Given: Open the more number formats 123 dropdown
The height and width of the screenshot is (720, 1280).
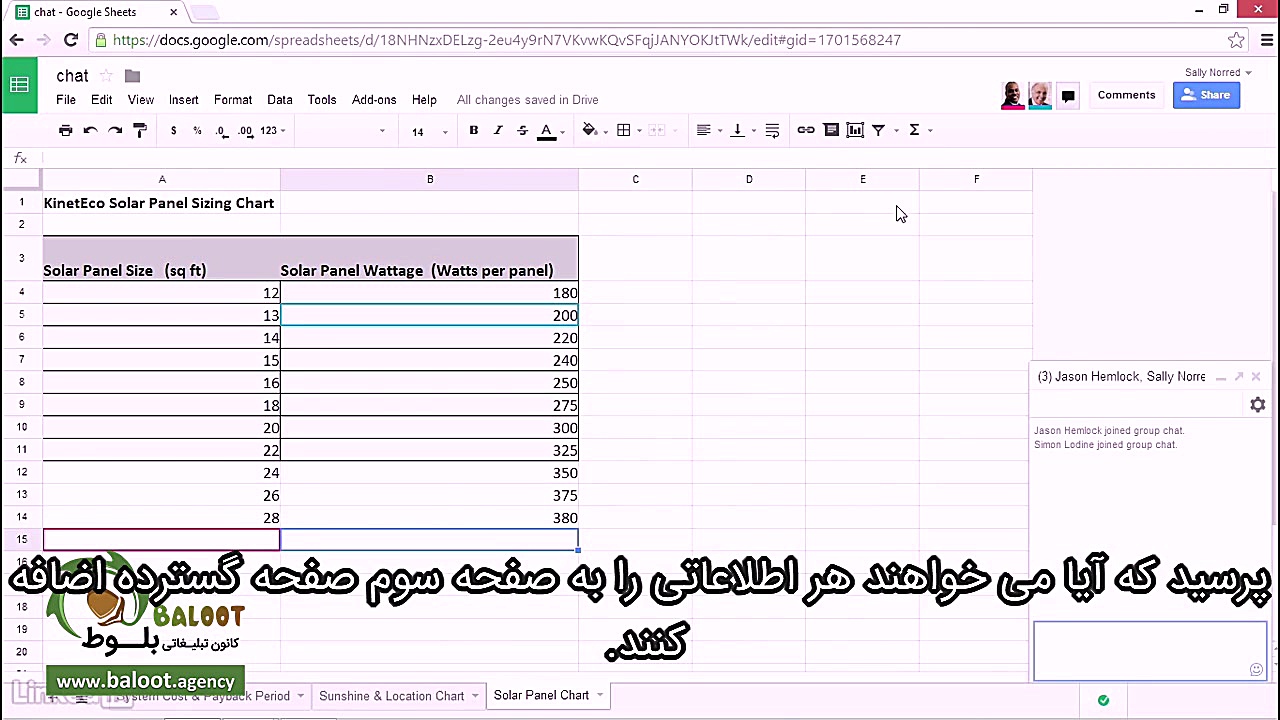Looking at the screenshot, I should (x=268, y=130).
